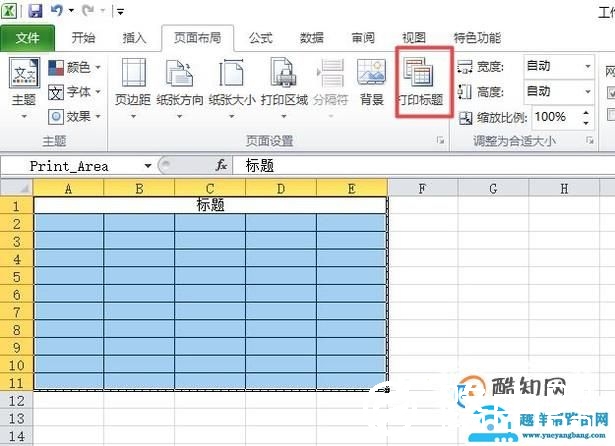Choose 纸张方向 page orientation
This screenshot has width=615, height=446.
(180, 88)
